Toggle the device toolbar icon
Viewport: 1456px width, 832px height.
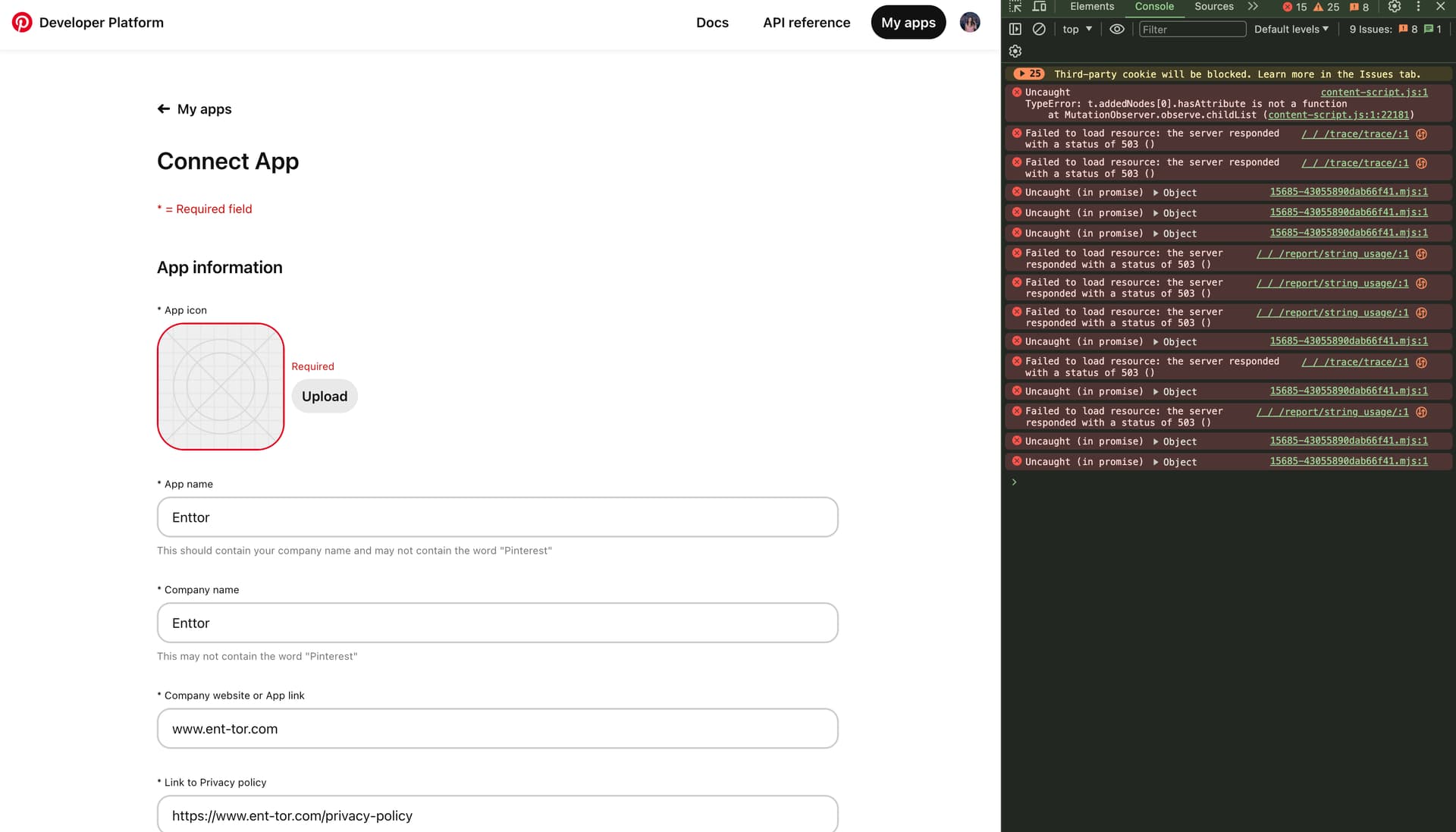[x=1040, y=7]
